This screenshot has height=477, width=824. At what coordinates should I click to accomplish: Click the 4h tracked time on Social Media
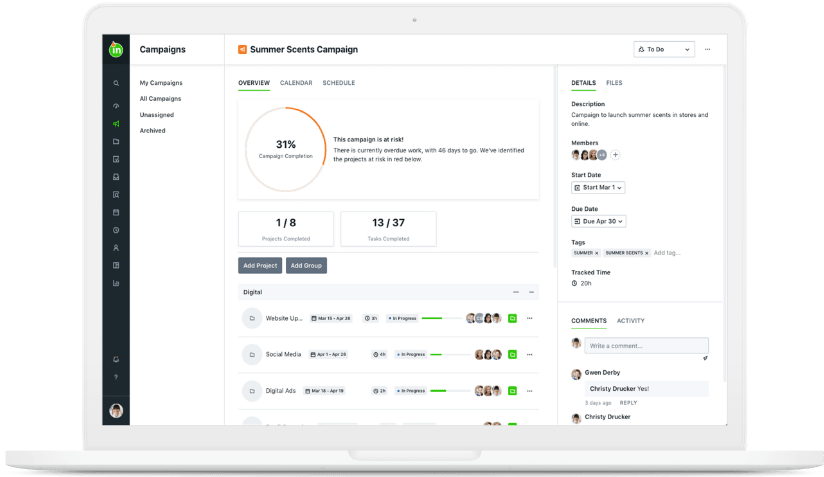[x=379, y=355]
